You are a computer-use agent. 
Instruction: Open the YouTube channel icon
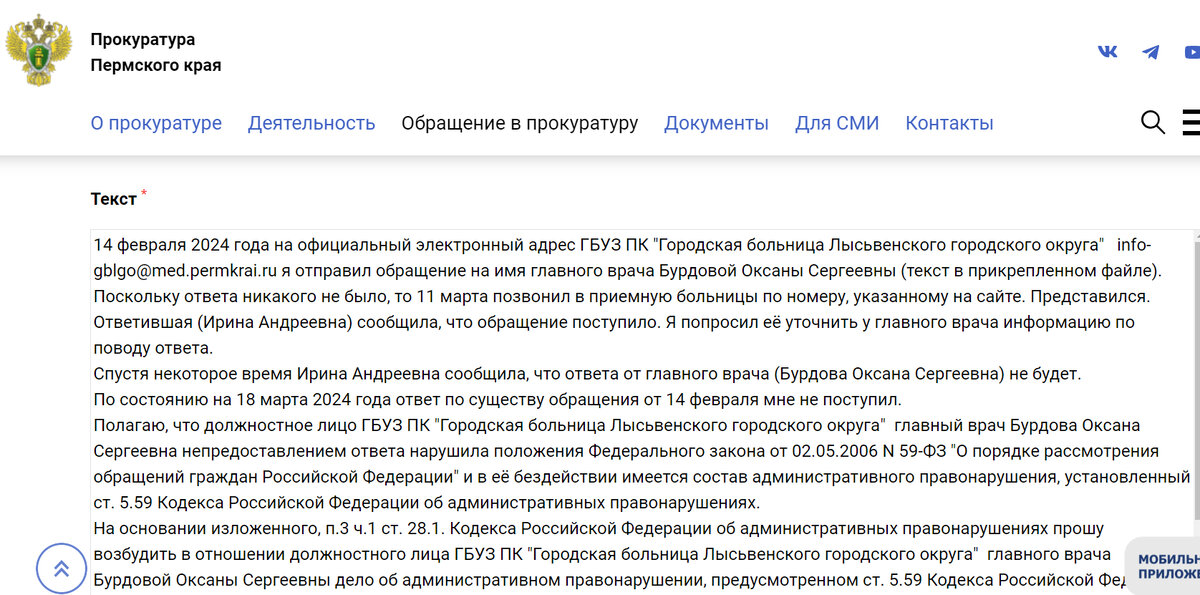(1193, 51)
